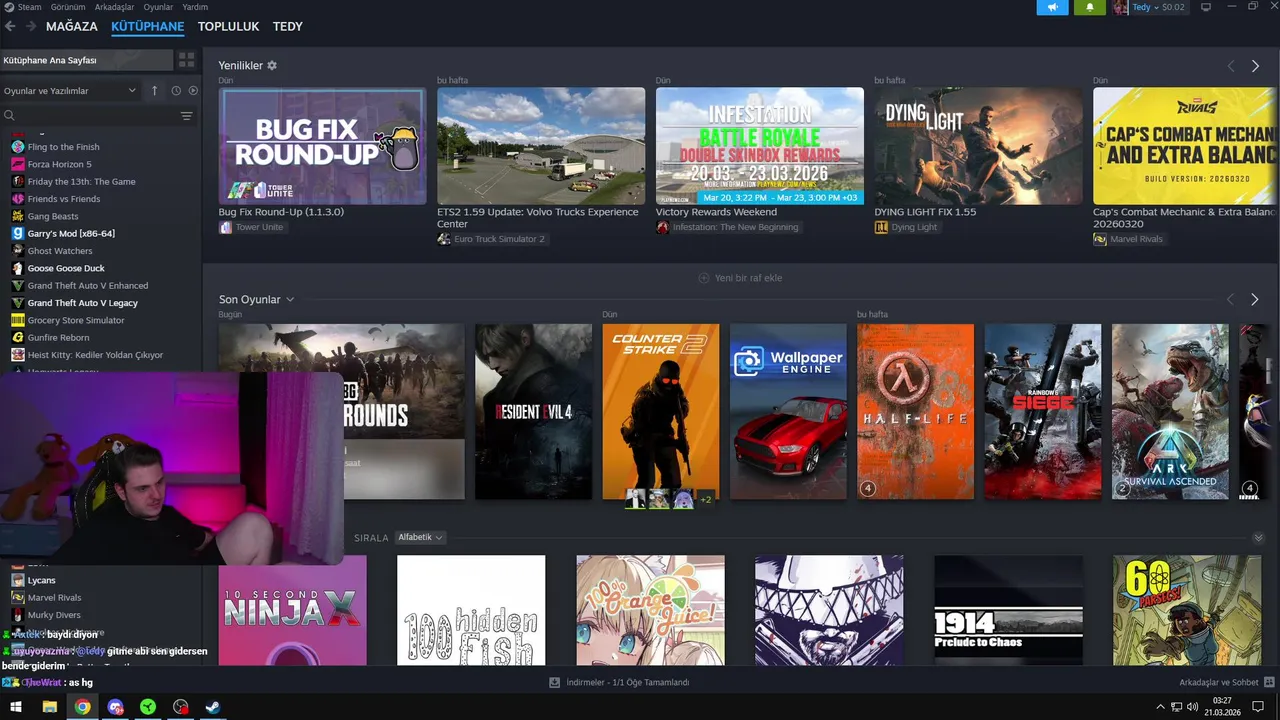This screenshot has height=720, width=1280.
Task: Click Yeni bir raf ekle
Action: click(740, 278)
